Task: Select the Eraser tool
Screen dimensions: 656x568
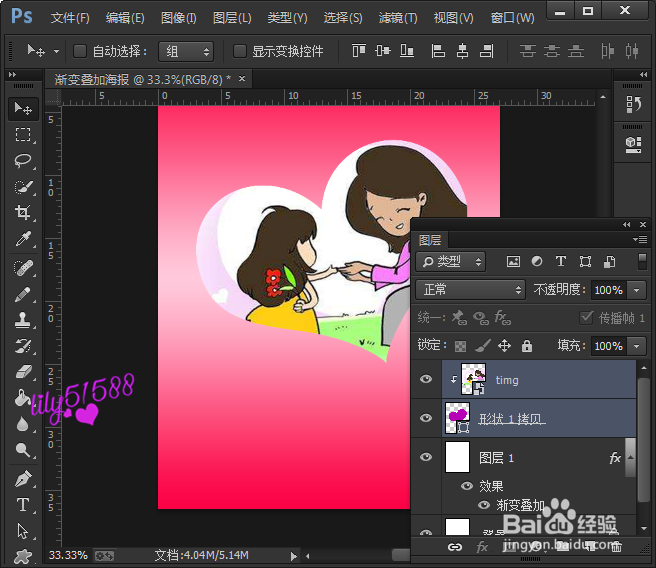Action: click(x=23, y=372)
